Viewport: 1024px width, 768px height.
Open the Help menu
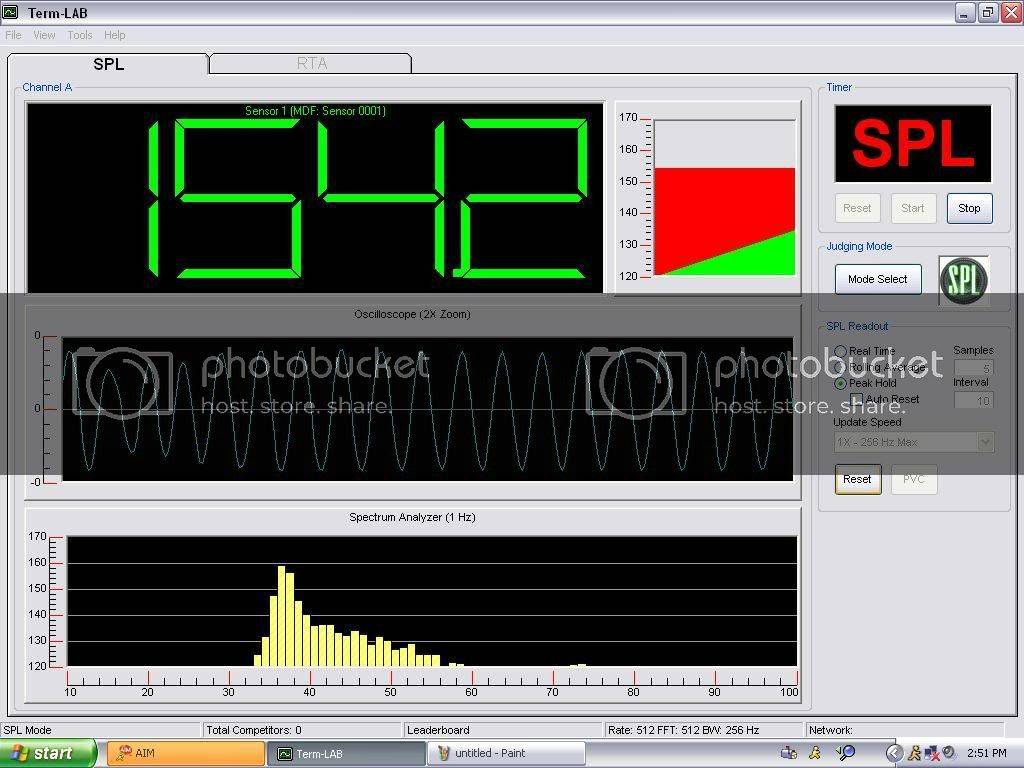click(114, 35)
